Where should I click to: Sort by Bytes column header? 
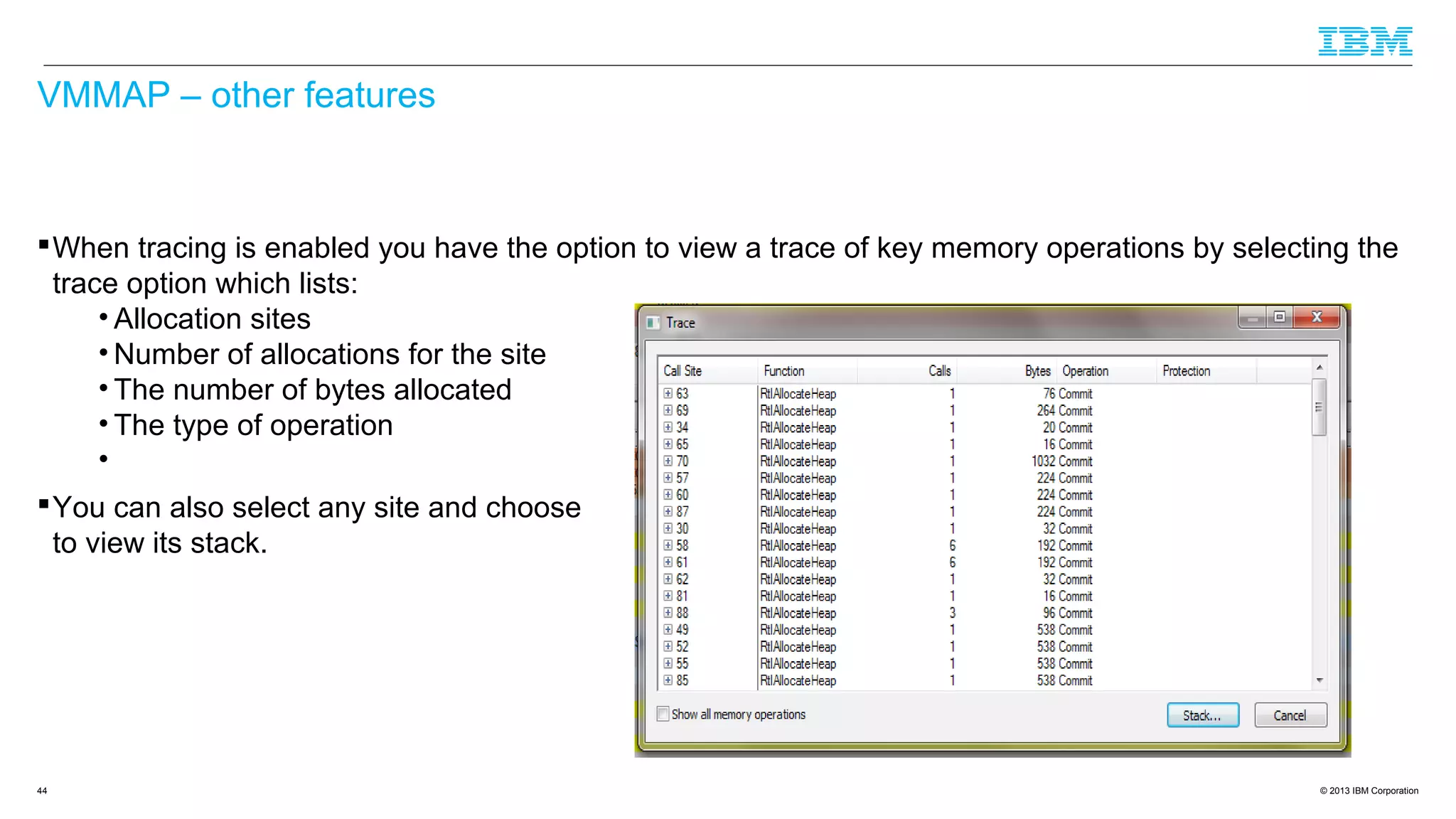(1007, 370)
